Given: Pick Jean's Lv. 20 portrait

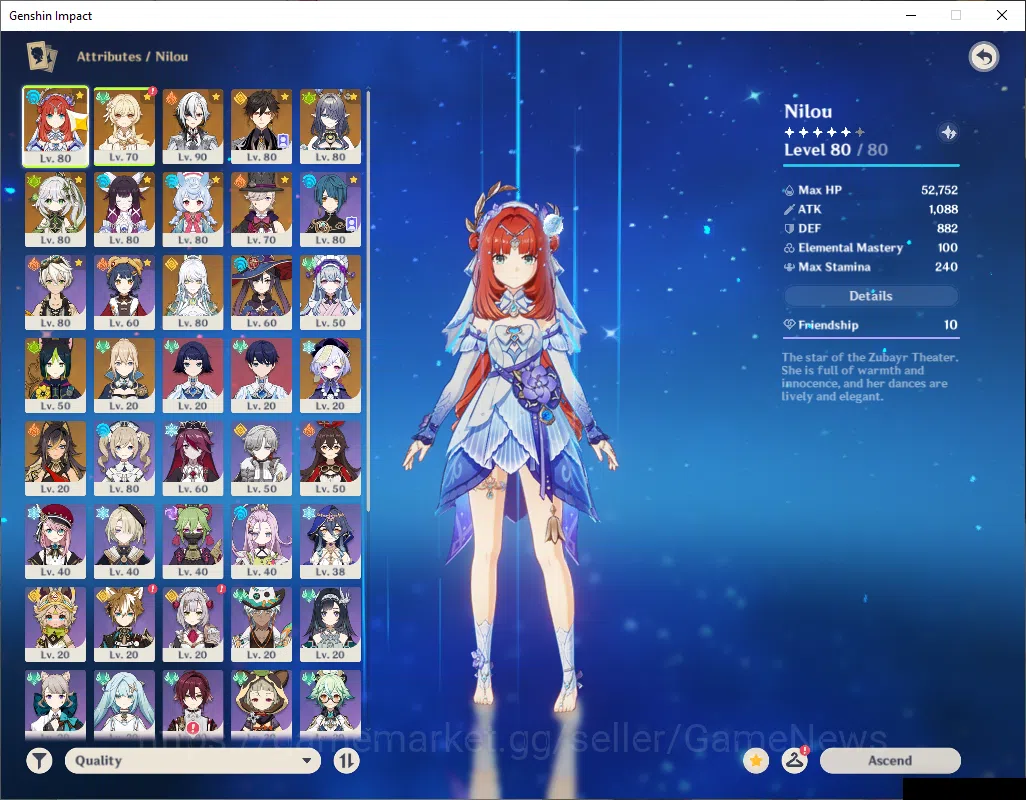Looking at the screenshot, I should (x=124, y=375).
